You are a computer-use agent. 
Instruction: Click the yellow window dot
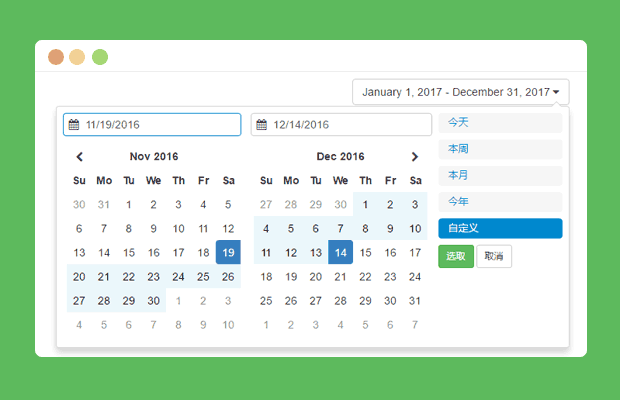tap(77, 57)
